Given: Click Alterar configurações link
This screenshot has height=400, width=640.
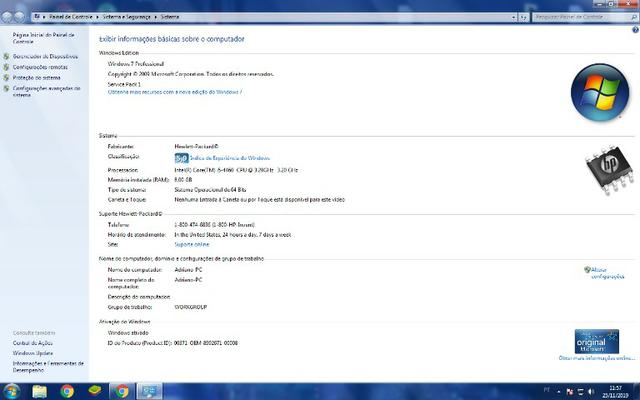Looking at the screenshot, I should (607, 273).
